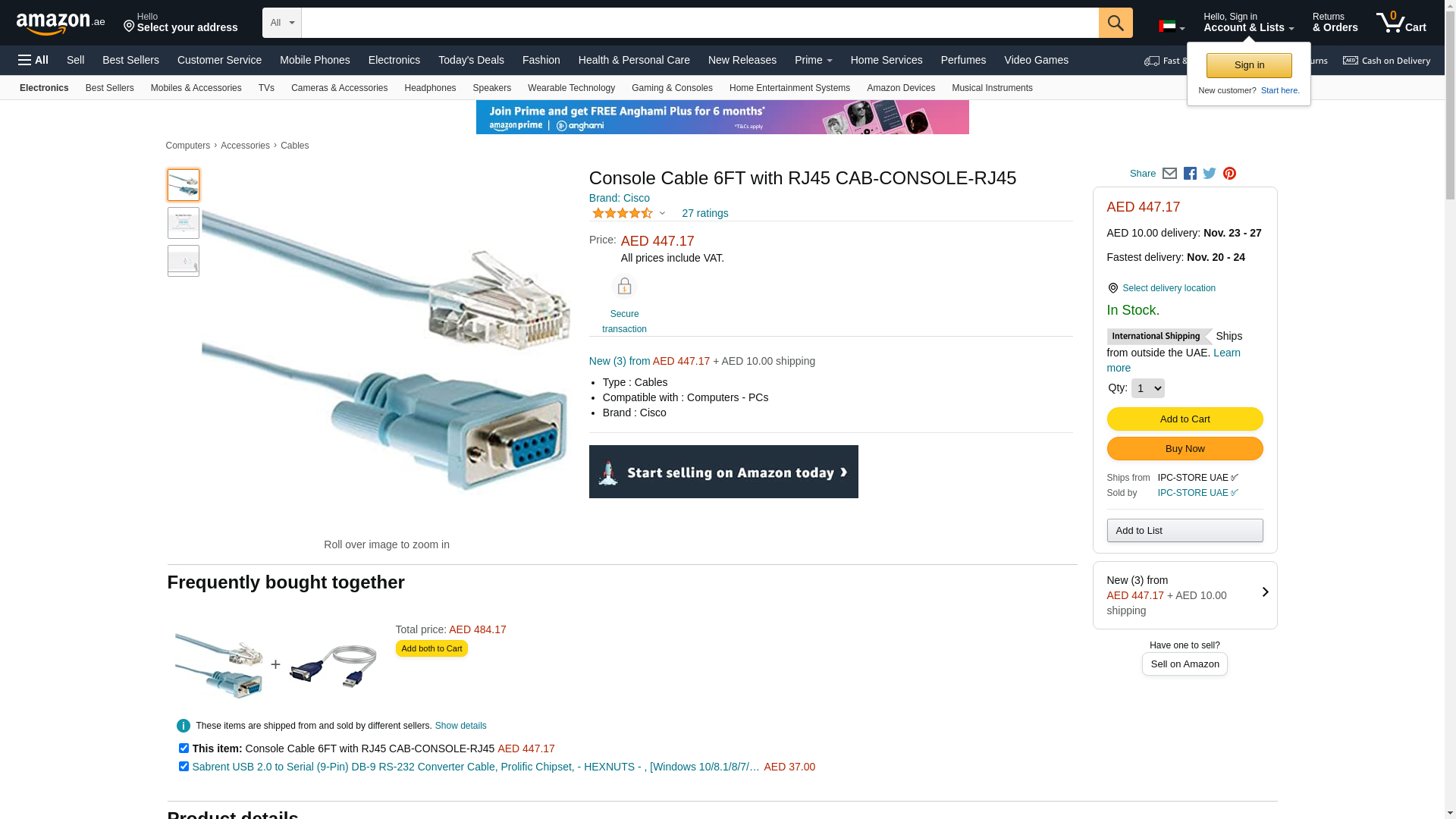
Task: Expand the search category All dropdown
Action: point(281,23)
